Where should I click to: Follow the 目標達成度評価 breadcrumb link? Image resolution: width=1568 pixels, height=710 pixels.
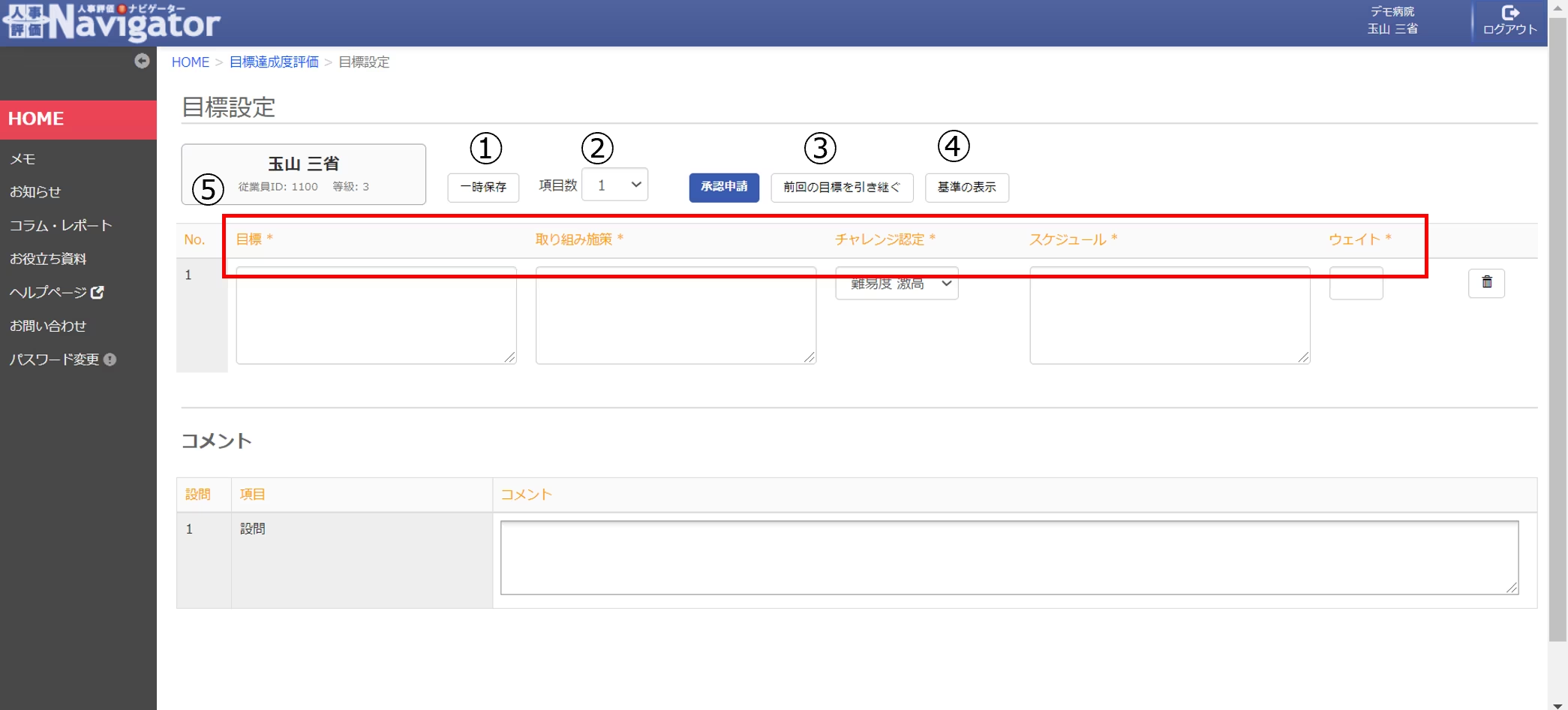coord(274,62)
